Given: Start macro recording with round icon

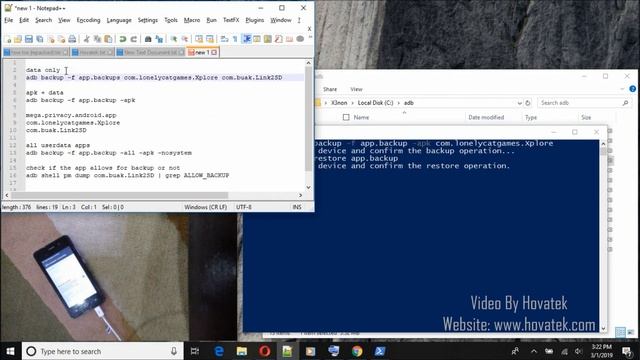Looking at the screenshot, I should coord(300,39).
